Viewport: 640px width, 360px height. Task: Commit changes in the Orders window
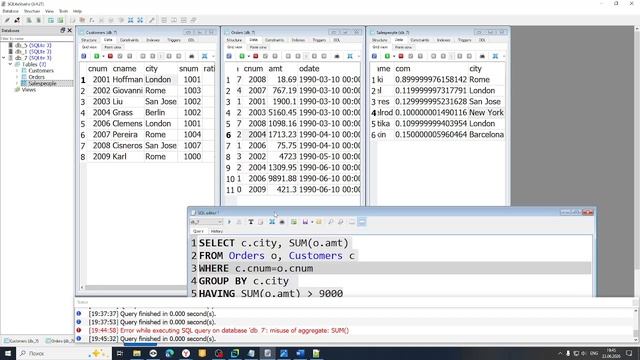click(265, 56)
